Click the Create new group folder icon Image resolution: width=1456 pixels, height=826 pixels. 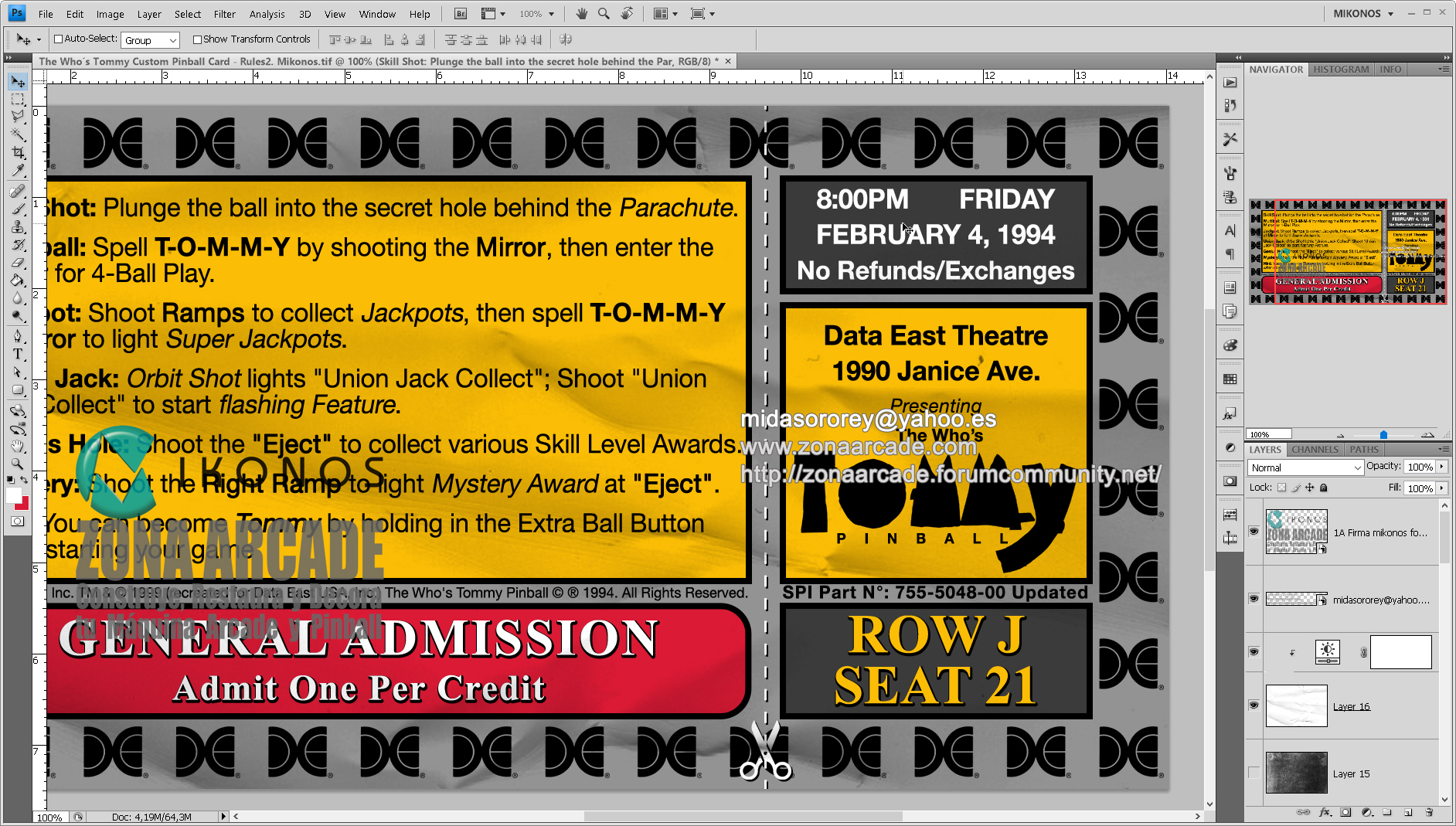point(1387,812)
